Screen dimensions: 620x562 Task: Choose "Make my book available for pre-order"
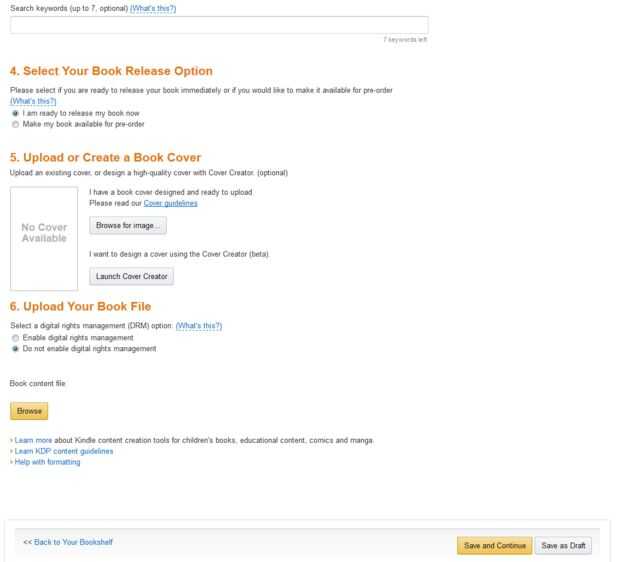point(14,124)
